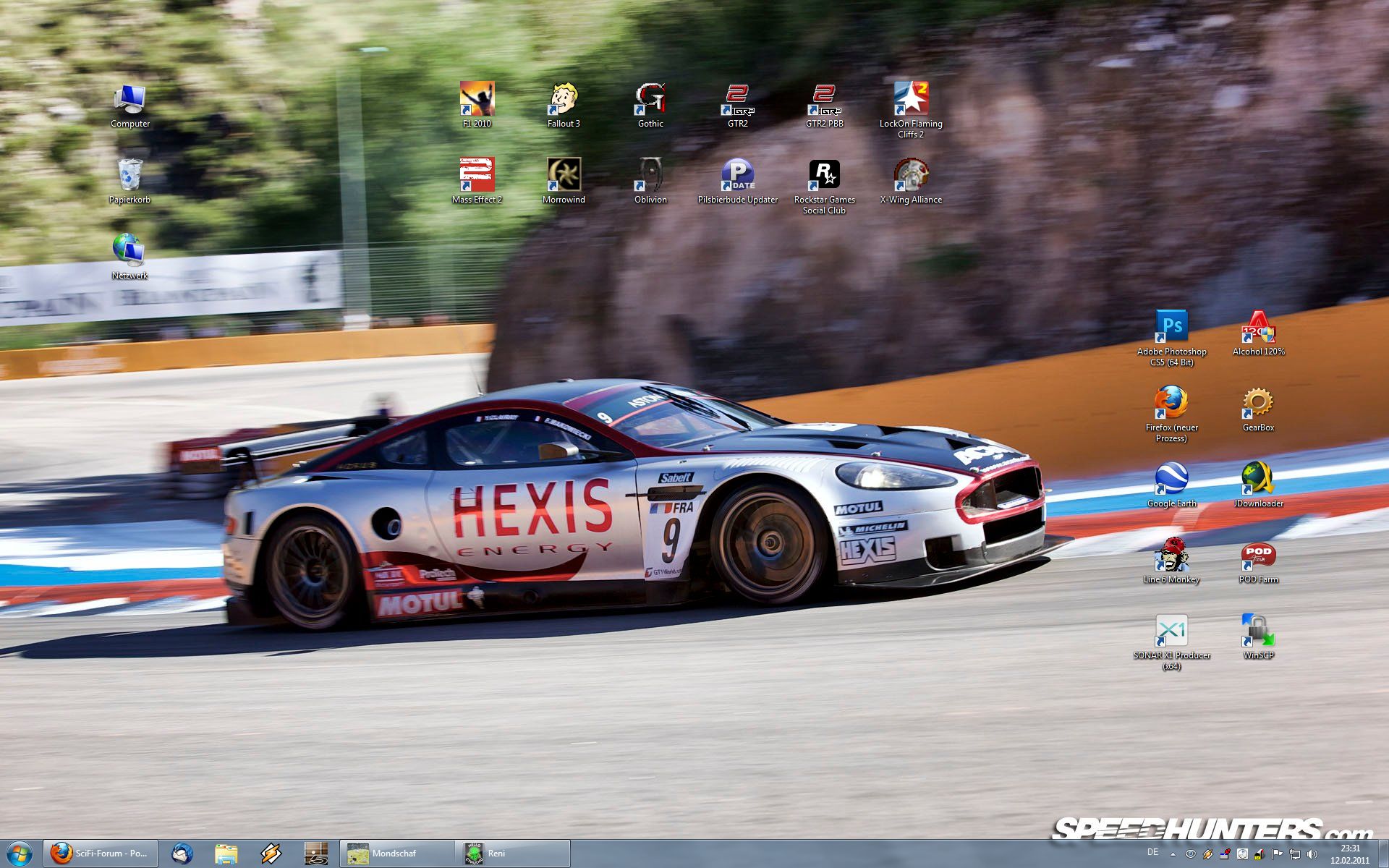
Task: Show hidden tray icons arrow
Action: point(1173,854)
